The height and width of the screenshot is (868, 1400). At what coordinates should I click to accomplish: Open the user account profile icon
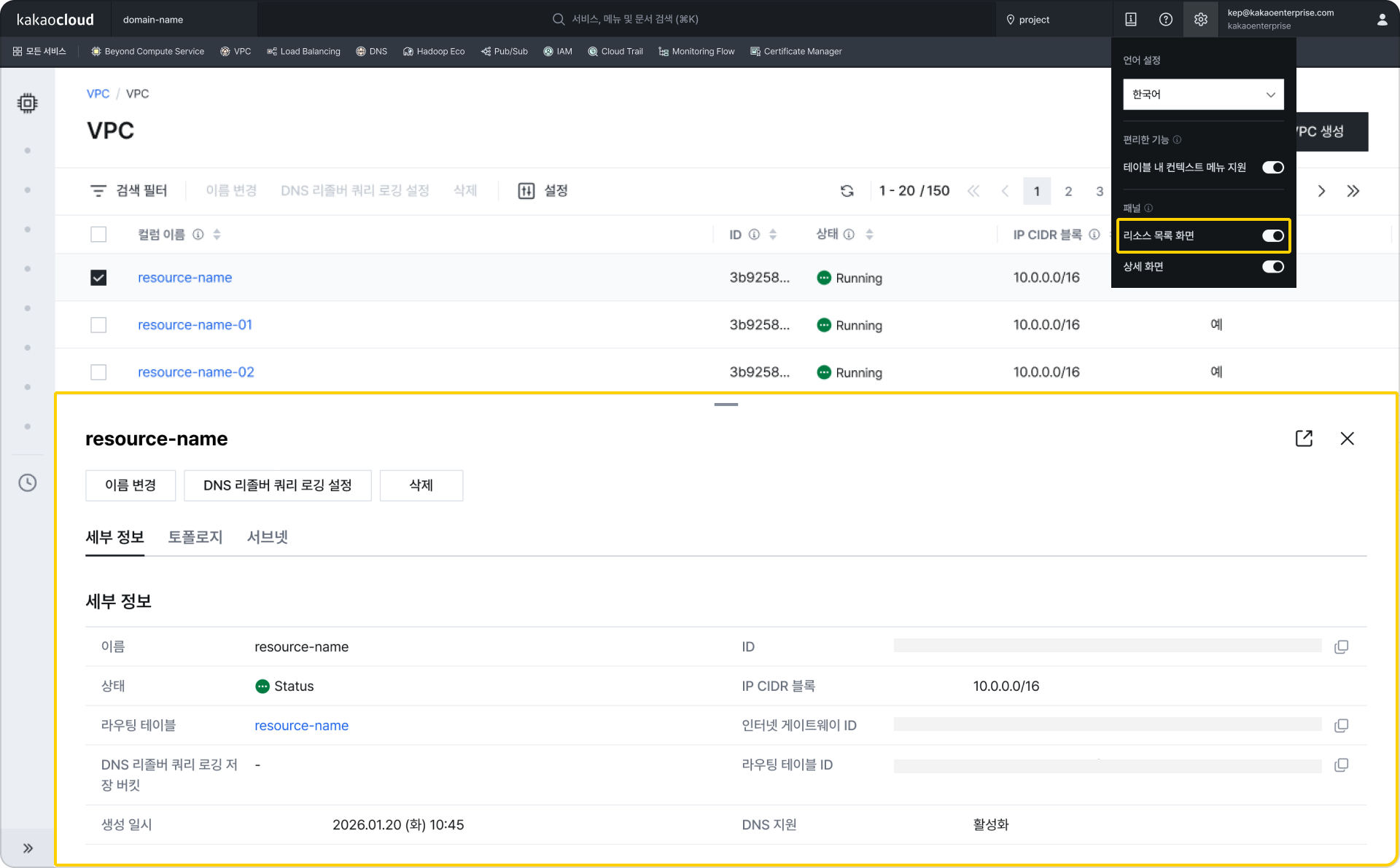click(1382, 20)
